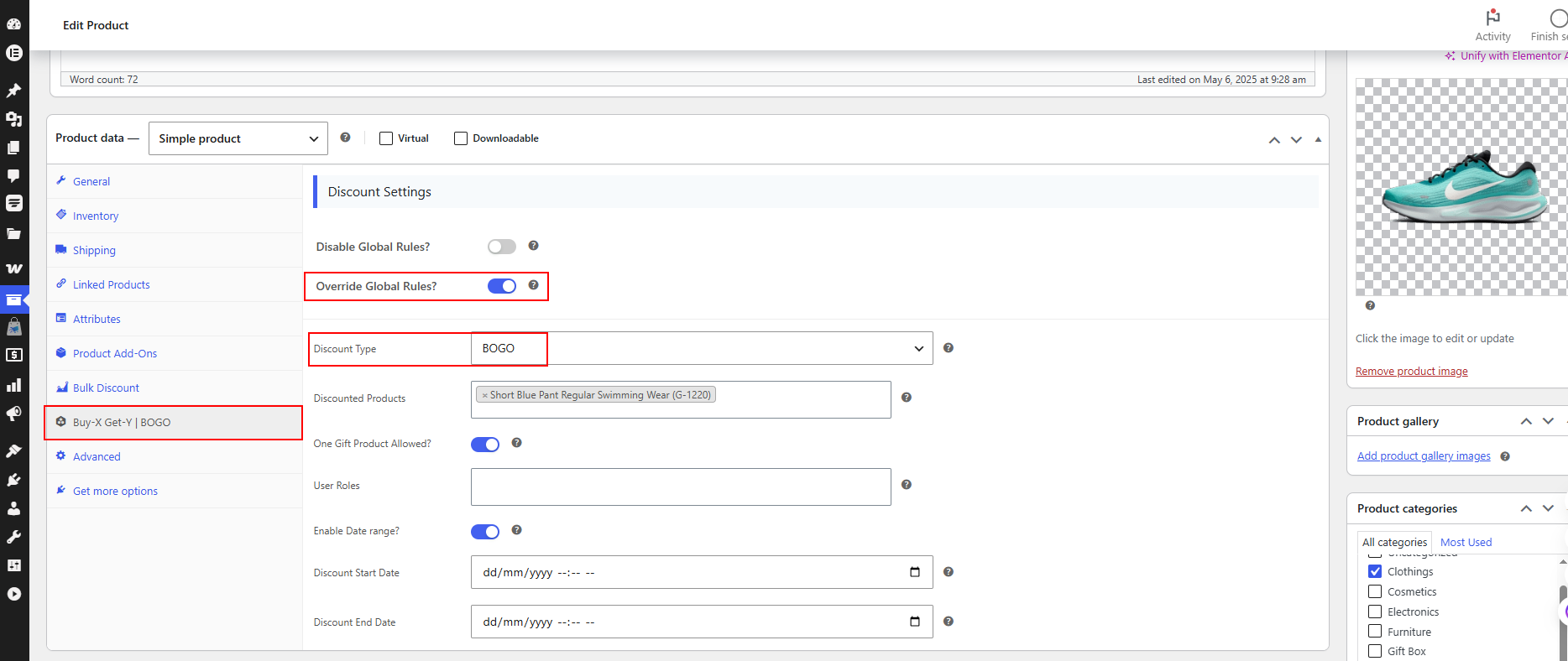Open Comments bubble icon in sidebar
This screenshot has height=661, width=1568.
click(x=14, y=176)
